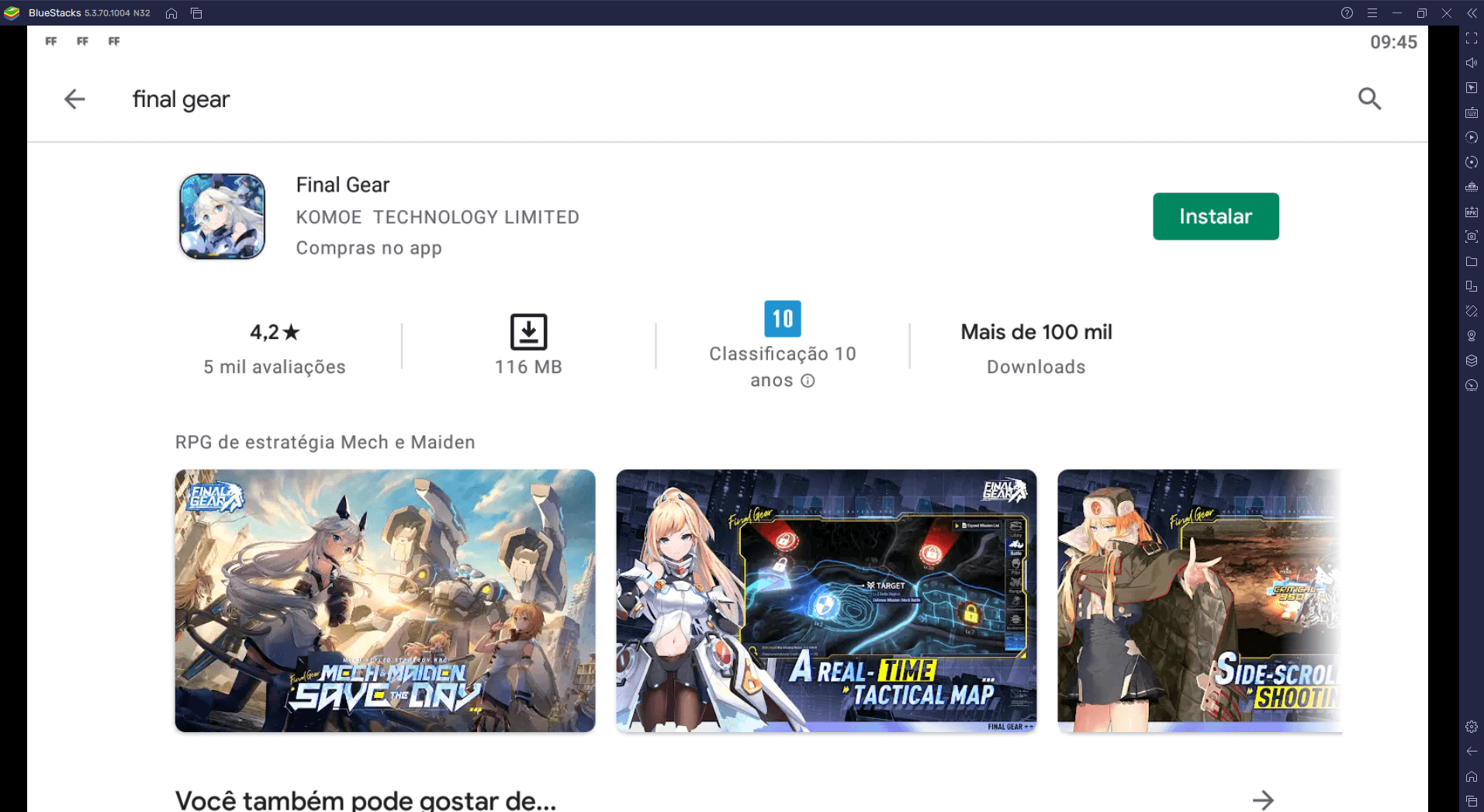
Task: Open multi-instance manager layers icon
Action: point(1472,361)
